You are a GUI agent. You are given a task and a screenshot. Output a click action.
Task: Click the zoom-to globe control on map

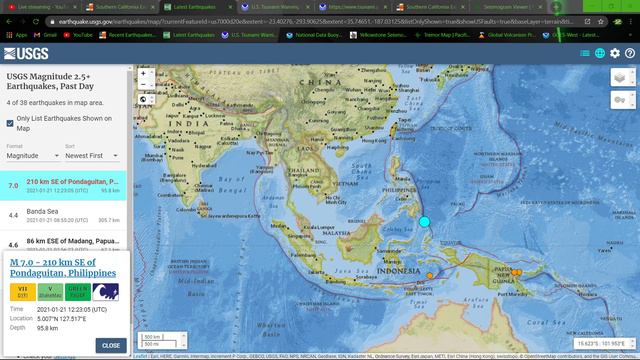coord(143,99)
